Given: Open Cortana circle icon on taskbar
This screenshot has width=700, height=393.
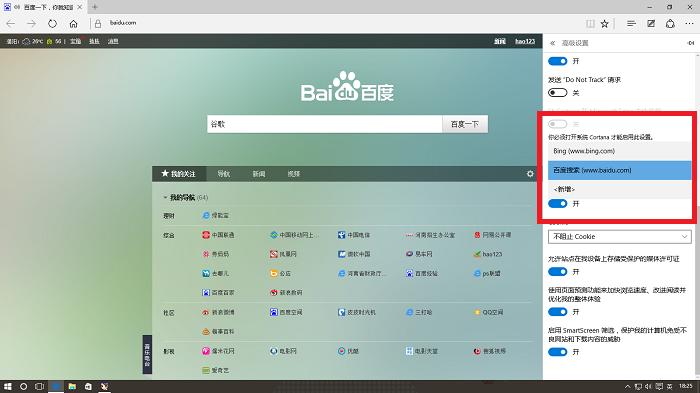Looking at the screenshot, I should pos(23,386).
